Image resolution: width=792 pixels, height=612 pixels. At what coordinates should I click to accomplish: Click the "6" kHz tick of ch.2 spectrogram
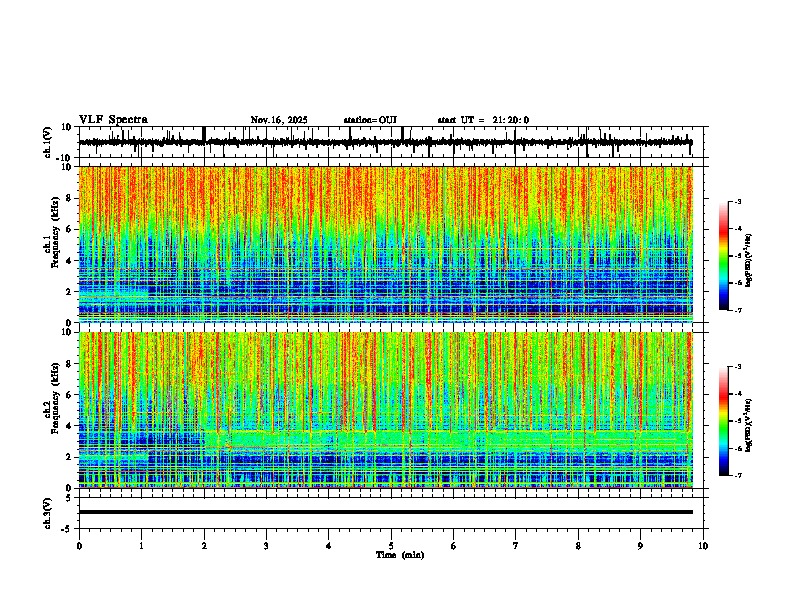pyautogui.click(x=69, y=395)
